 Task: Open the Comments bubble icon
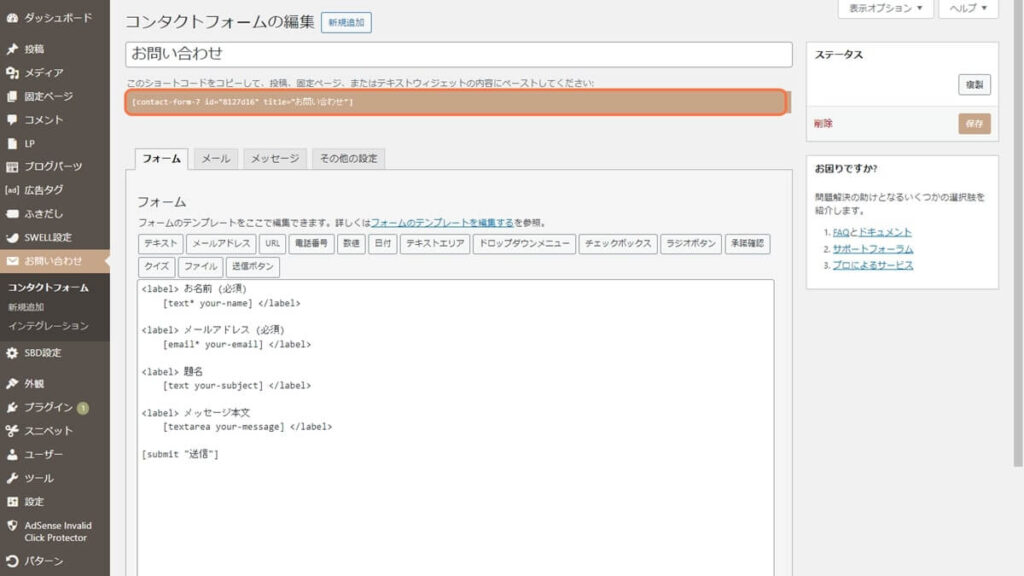12,120
